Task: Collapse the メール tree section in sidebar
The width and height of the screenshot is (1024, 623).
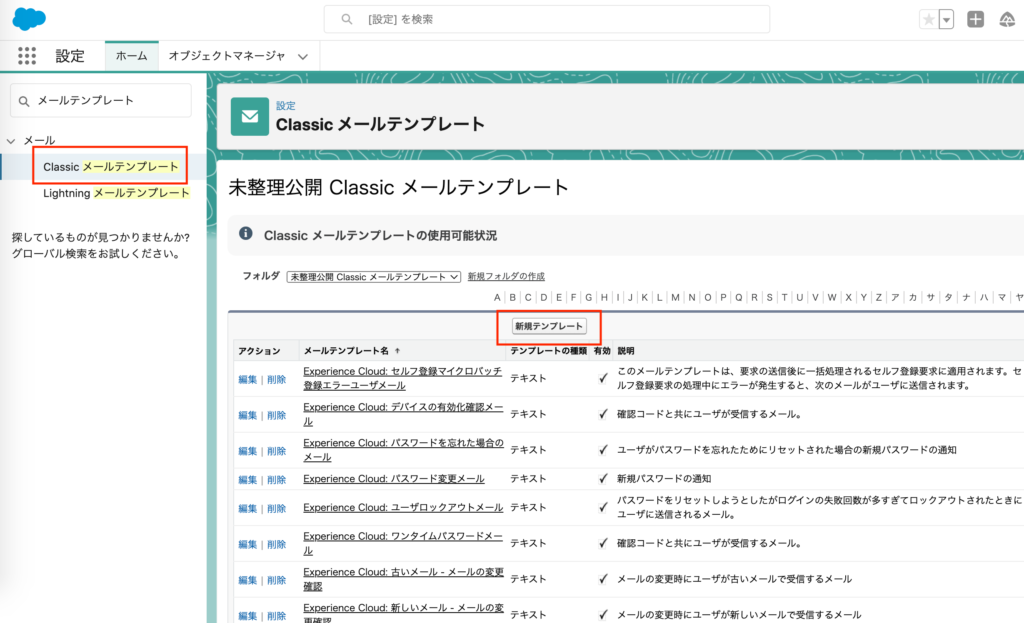Action: [x=11, y=141]
